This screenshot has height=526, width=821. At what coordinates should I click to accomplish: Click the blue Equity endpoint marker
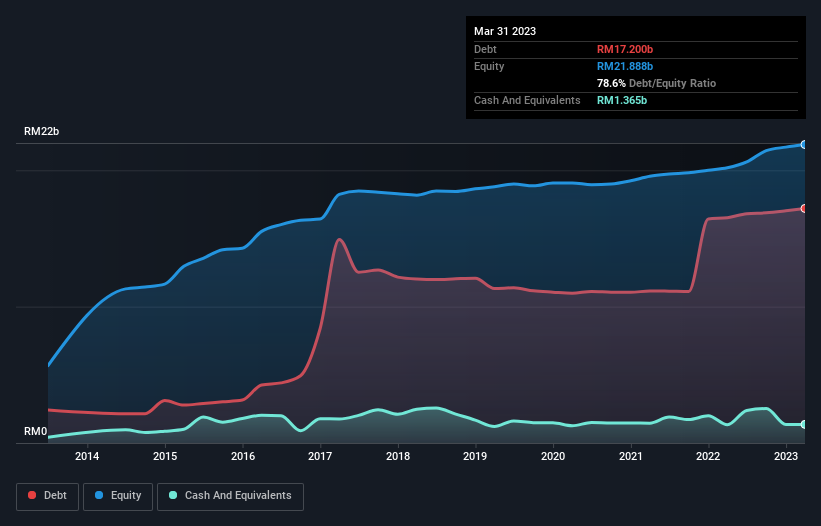[804, 144]
